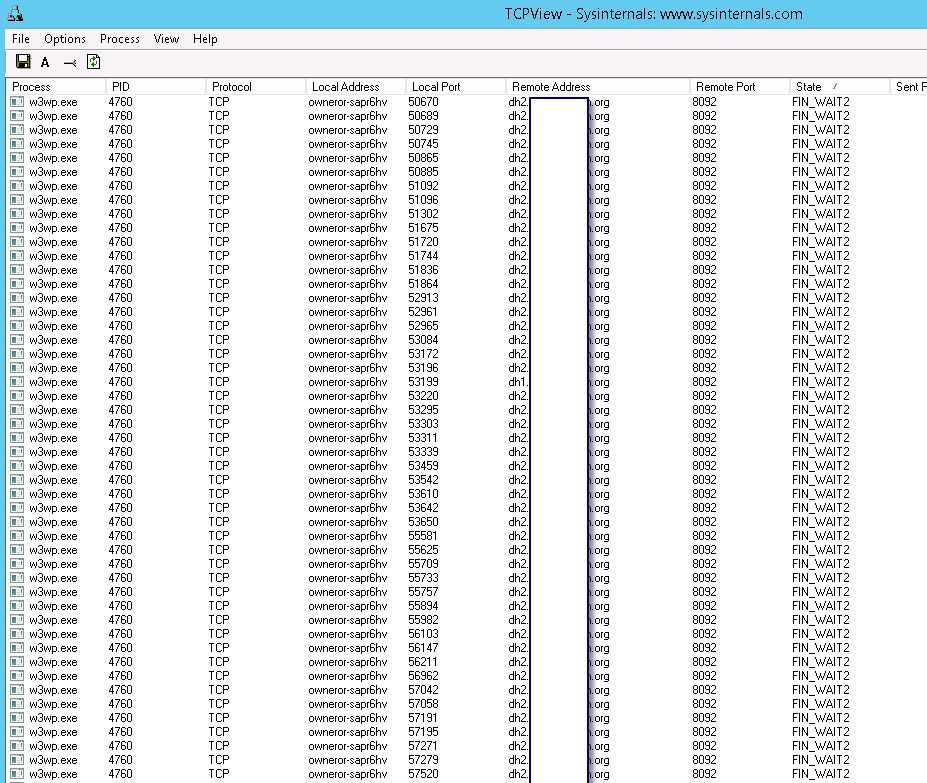Viewport: 927px width, 783px height.
Task: Select local port cell 53084
Action: click(423, 340)
